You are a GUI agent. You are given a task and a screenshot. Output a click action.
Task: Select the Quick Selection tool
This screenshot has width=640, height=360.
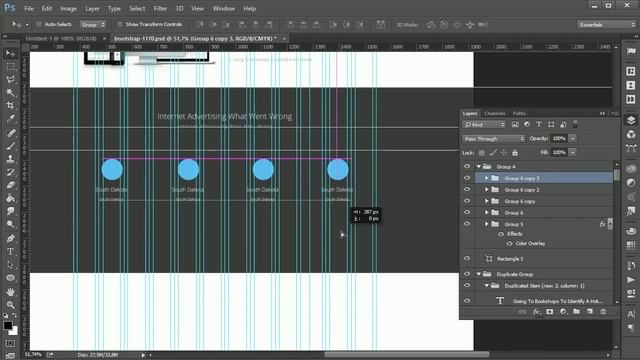[10, 93]
